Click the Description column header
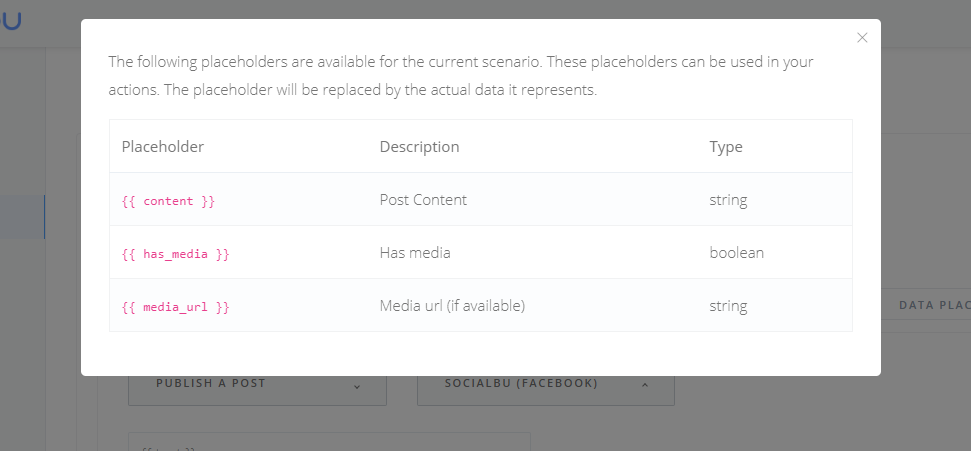The width and height of the screenshot is (971, 451). tap(419, 147)
